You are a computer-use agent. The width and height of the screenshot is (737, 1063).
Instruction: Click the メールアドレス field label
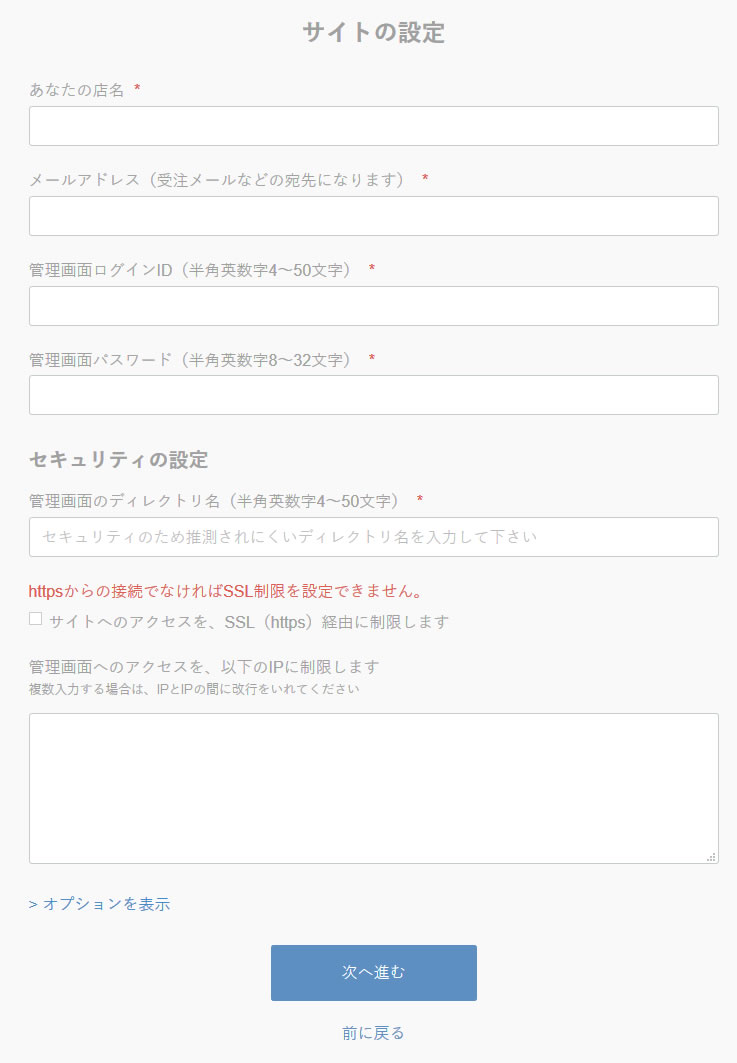click(x=217, y=180)
